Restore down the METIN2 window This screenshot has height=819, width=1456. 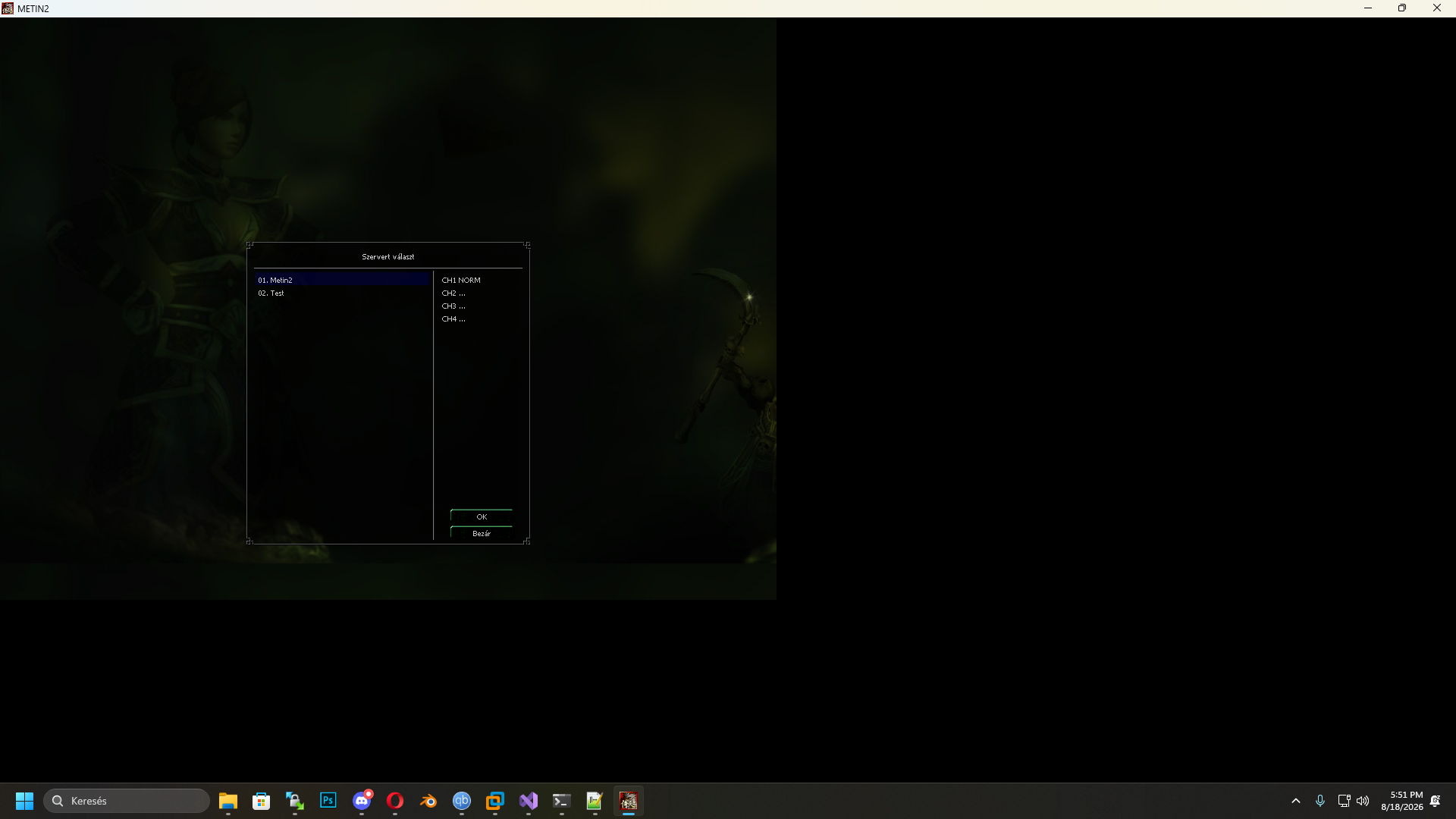(1402, 8)
